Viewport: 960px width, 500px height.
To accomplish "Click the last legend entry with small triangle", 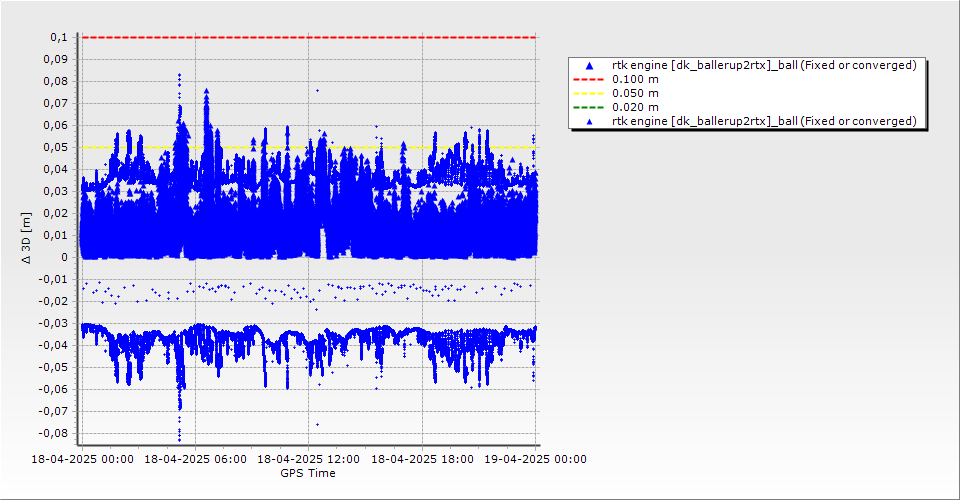I will pos(747,121).
